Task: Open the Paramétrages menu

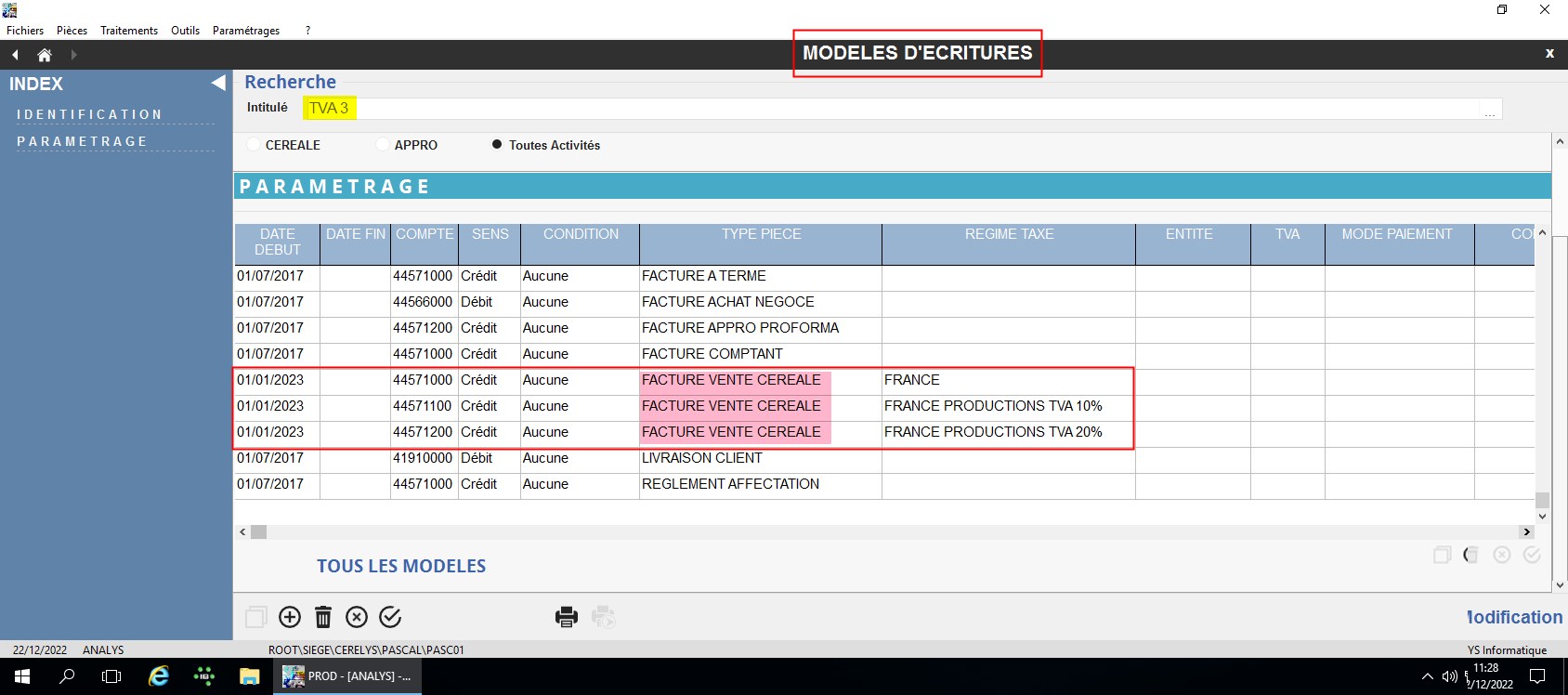Action: 246,31
